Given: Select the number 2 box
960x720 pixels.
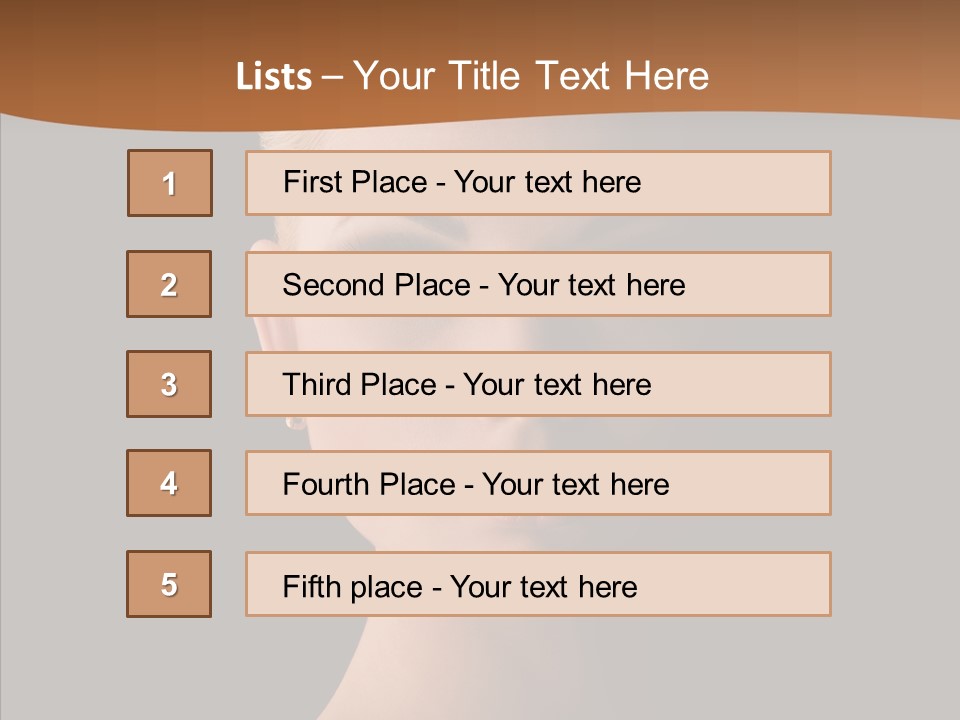Looking at the screenshot, I should pos(169,284).
